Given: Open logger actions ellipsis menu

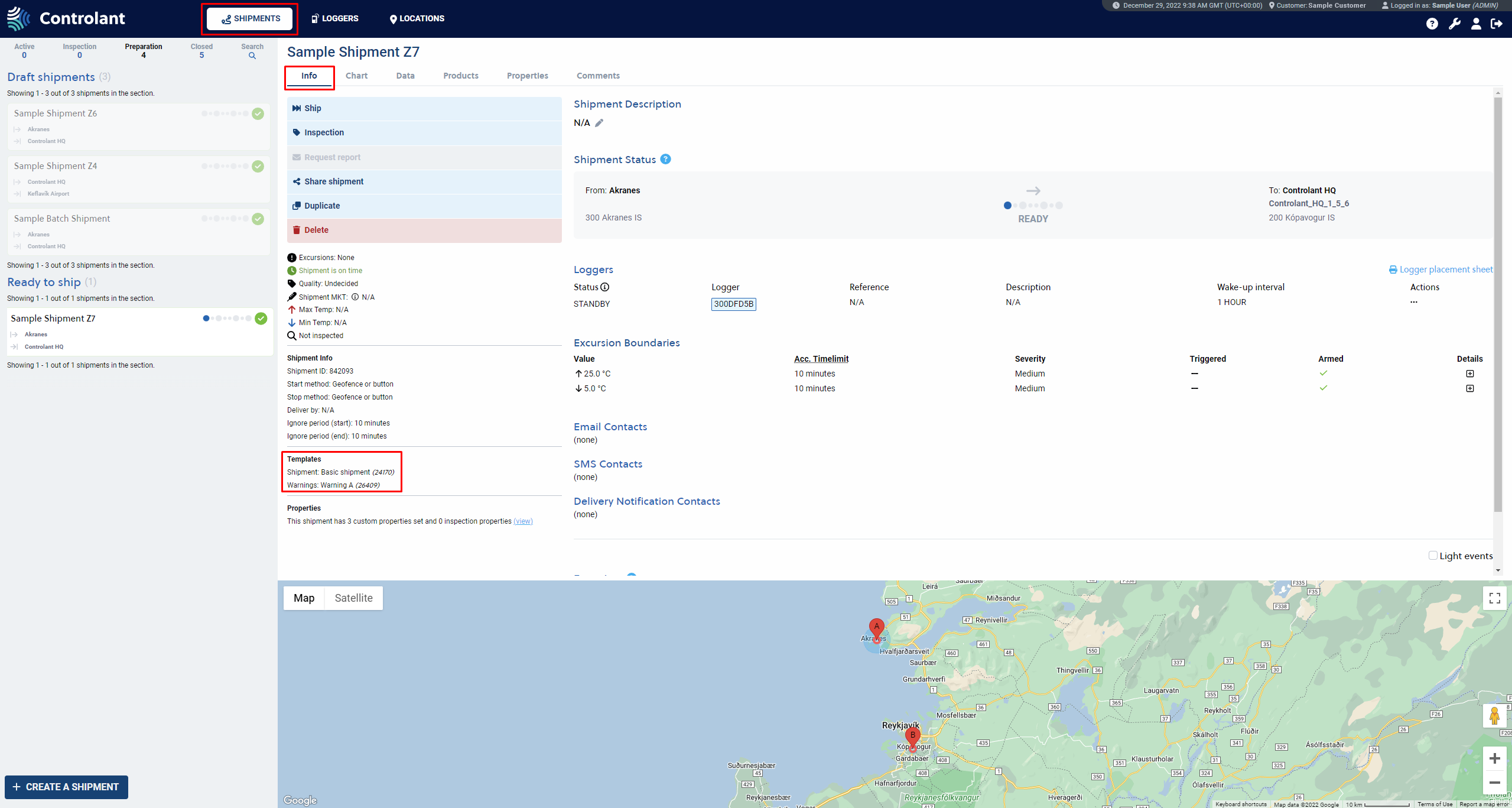Looking at the screenshot, I should (1414, 302).
